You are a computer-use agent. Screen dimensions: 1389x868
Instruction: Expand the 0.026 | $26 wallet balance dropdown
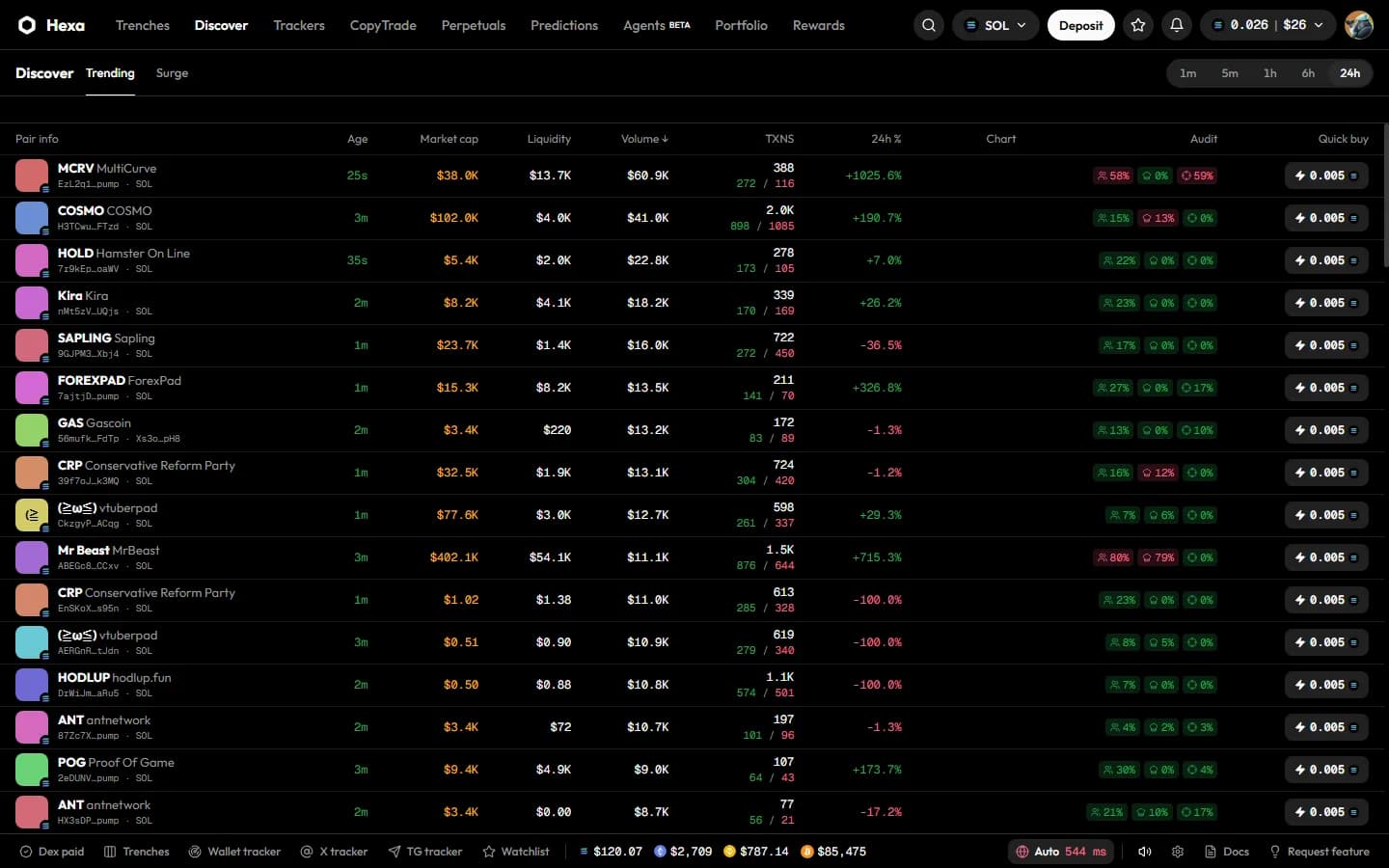[x=1267, y=25]
